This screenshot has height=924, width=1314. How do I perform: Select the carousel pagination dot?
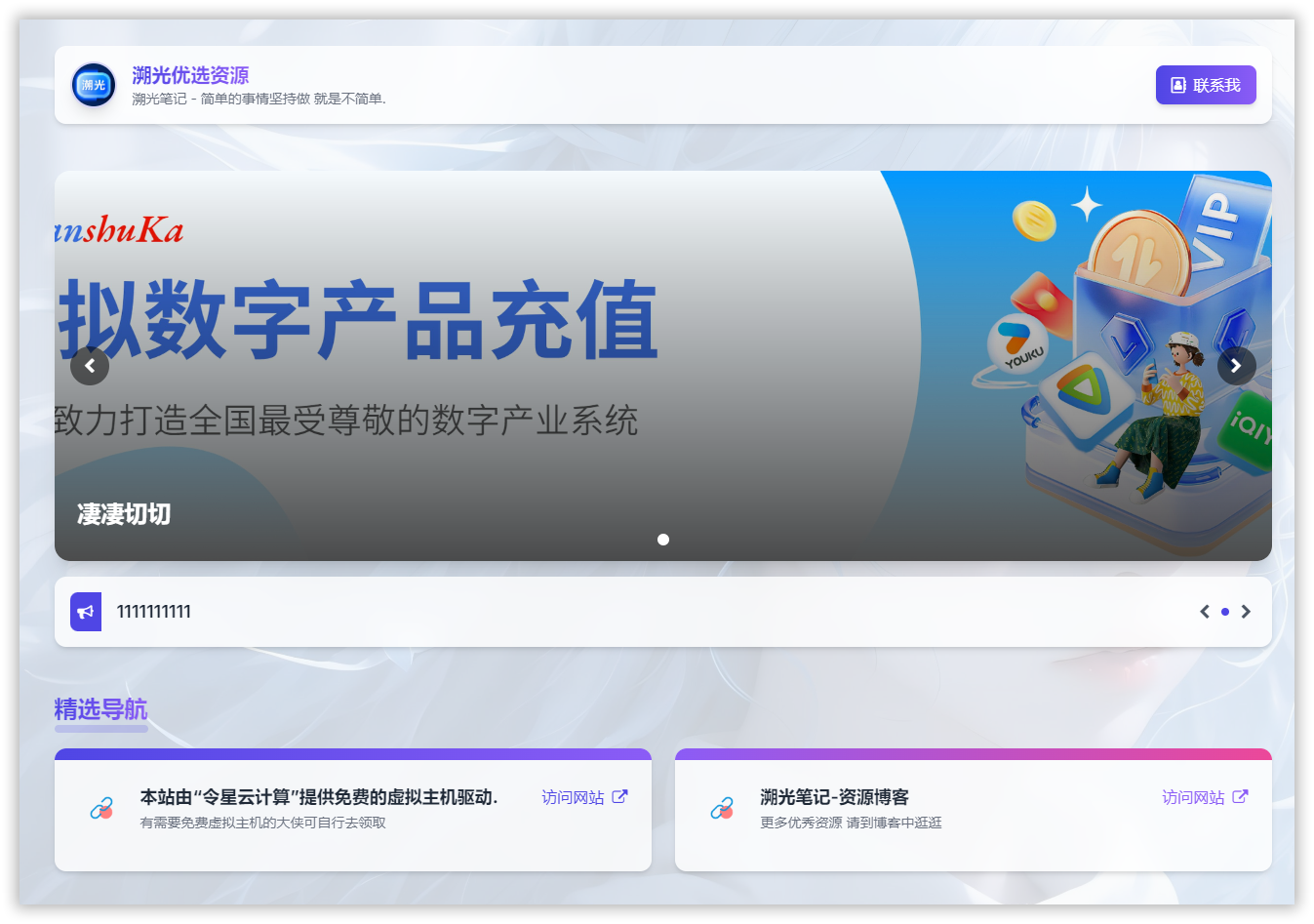point(663,540)
